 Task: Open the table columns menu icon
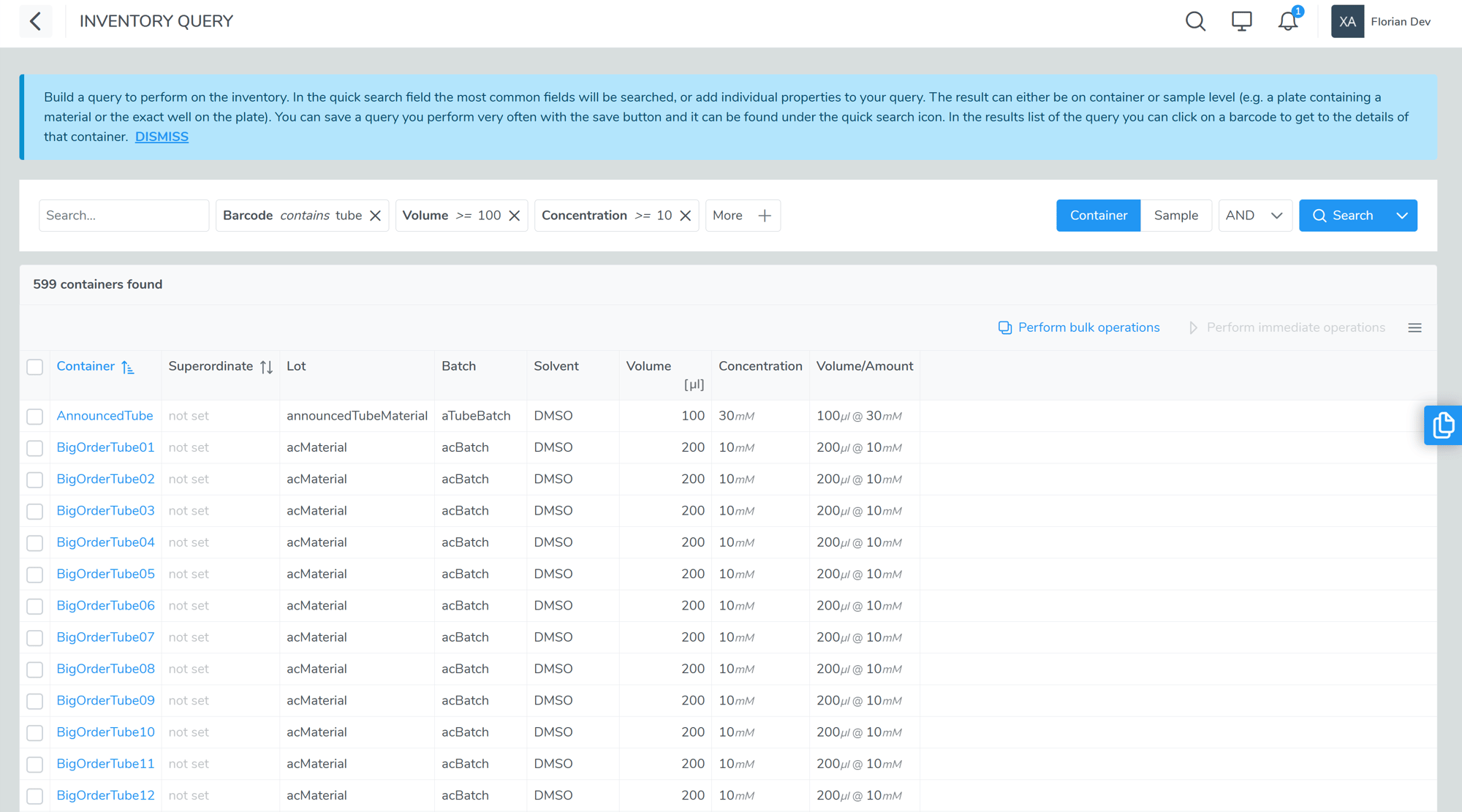pyautogui.click(x=1414, y=327)
